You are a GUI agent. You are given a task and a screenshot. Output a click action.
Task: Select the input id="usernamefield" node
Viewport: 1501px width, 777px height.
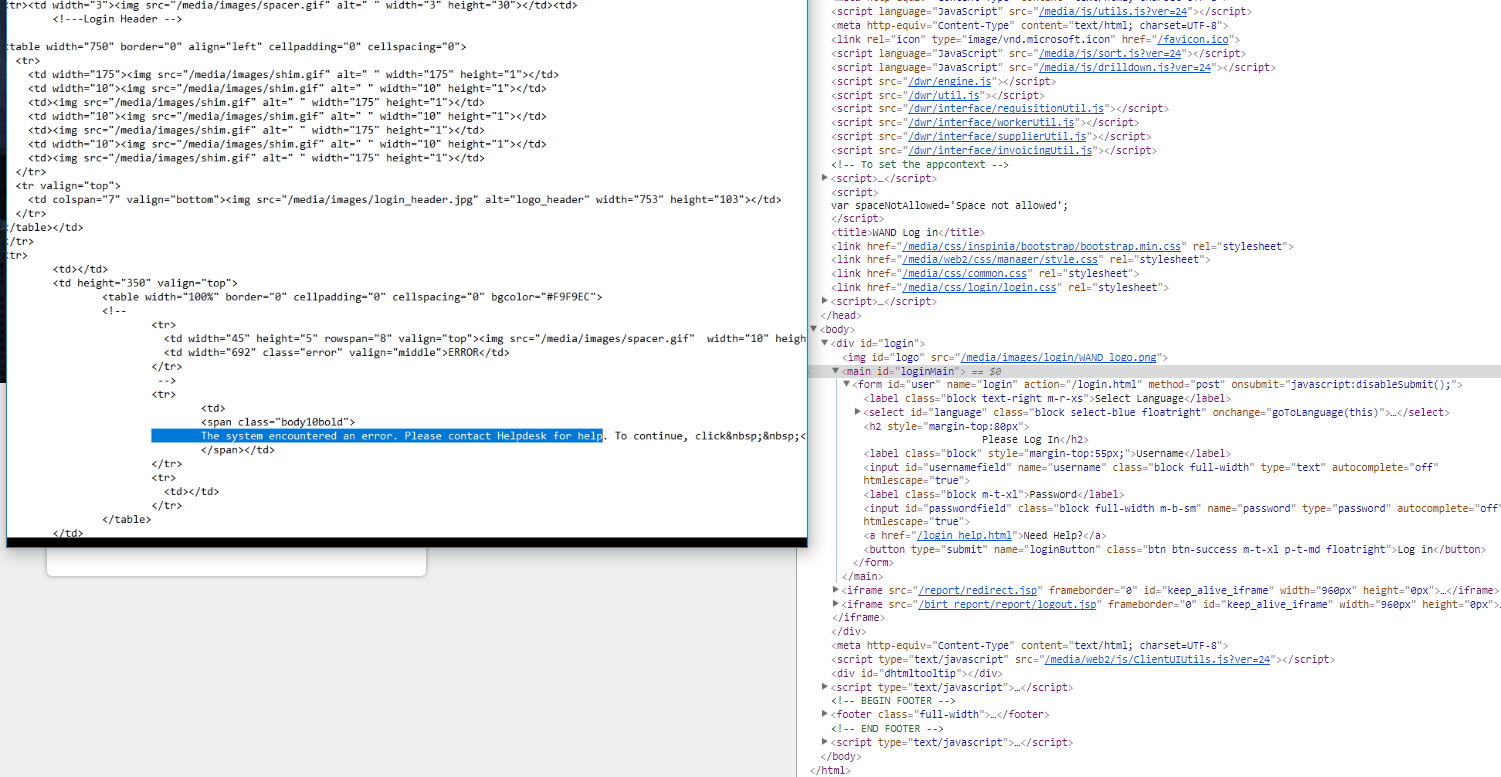1150,474
